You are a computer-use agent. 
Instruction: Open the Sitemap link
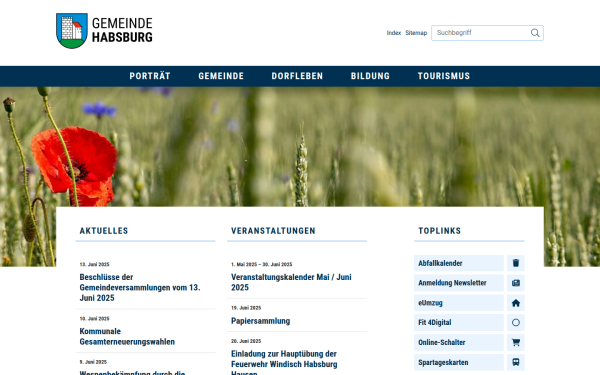pyautogui.click(x=416, y=33)
